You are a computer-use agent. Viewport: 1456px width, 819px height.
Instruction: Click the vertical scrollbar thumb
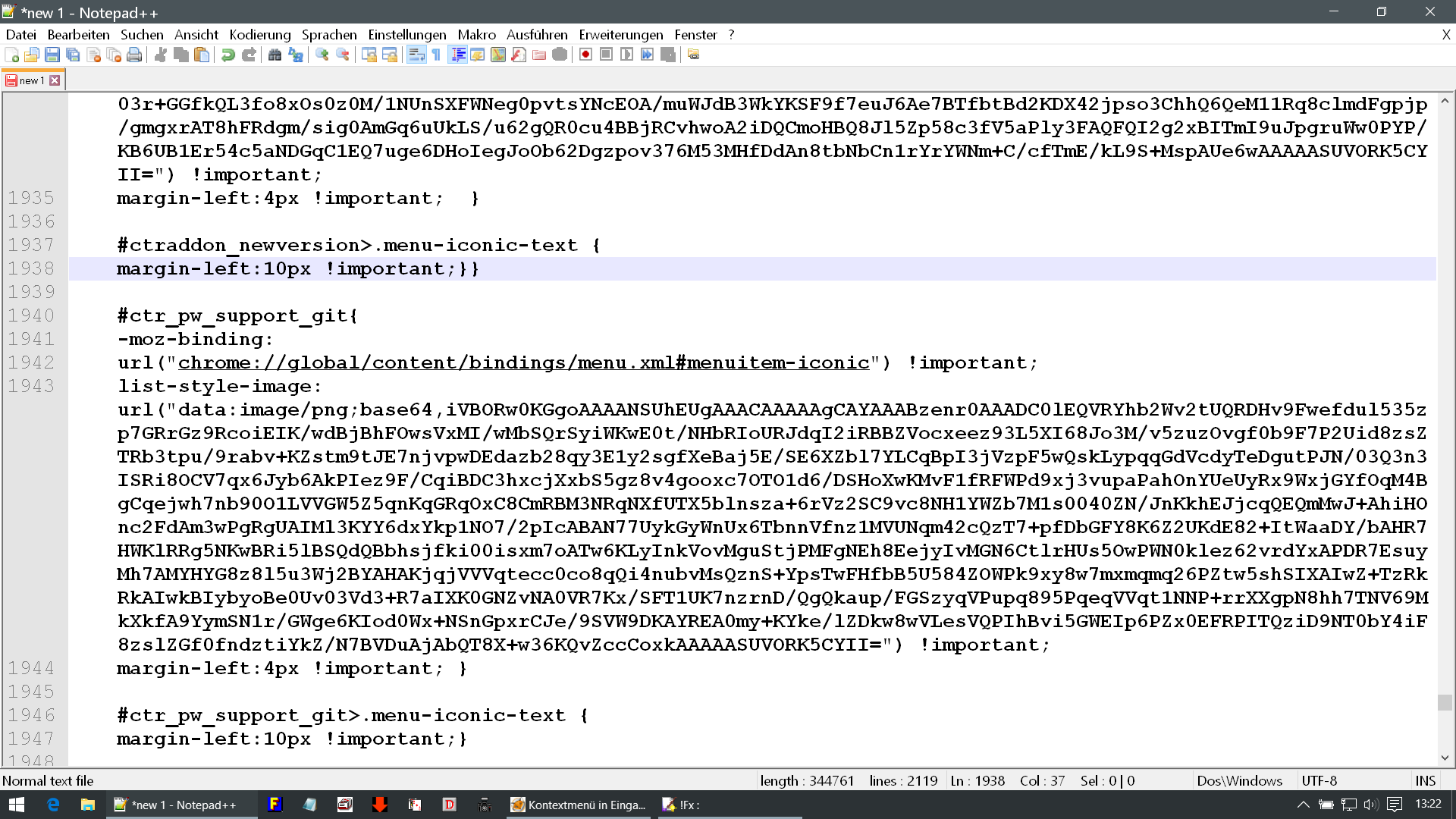click(x=1445, y=702)
